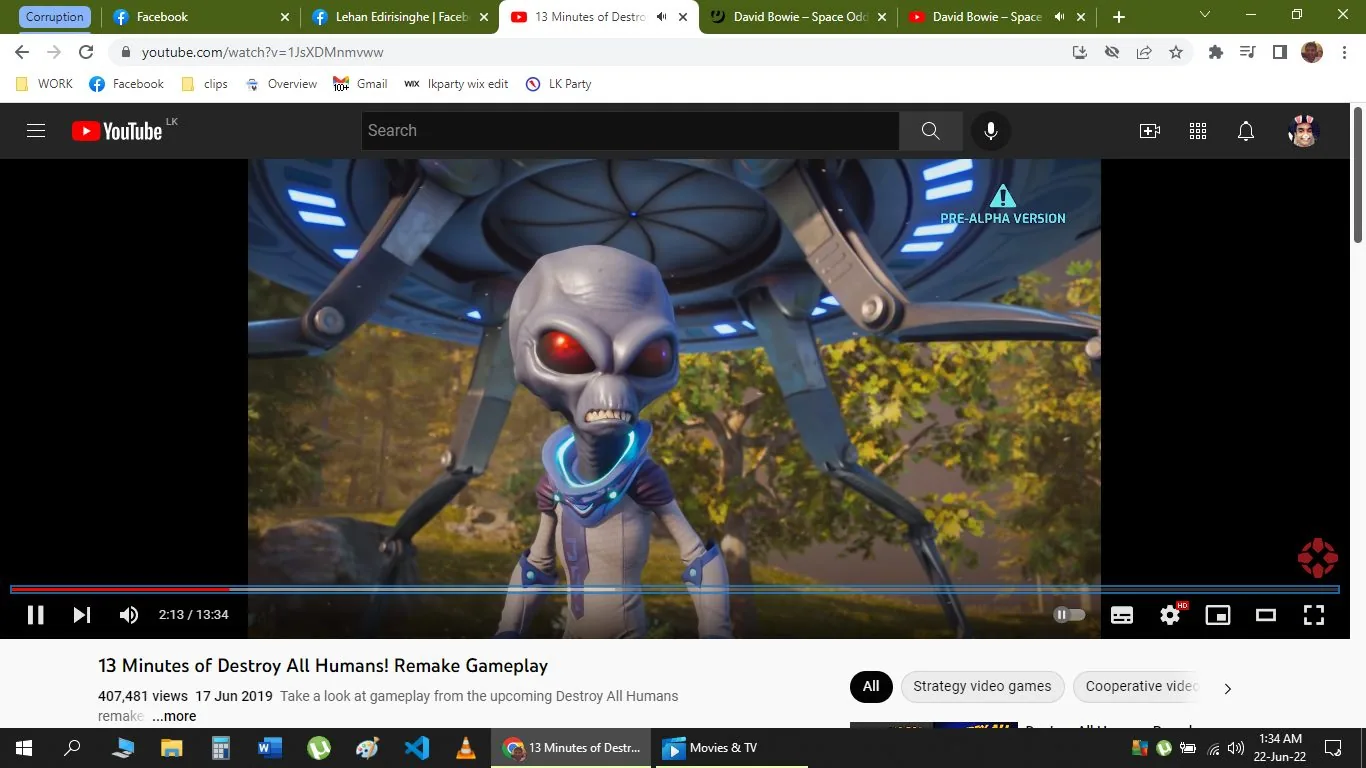
Task: Mute the video with the speaker icon
Action: (x=128, y=615)
